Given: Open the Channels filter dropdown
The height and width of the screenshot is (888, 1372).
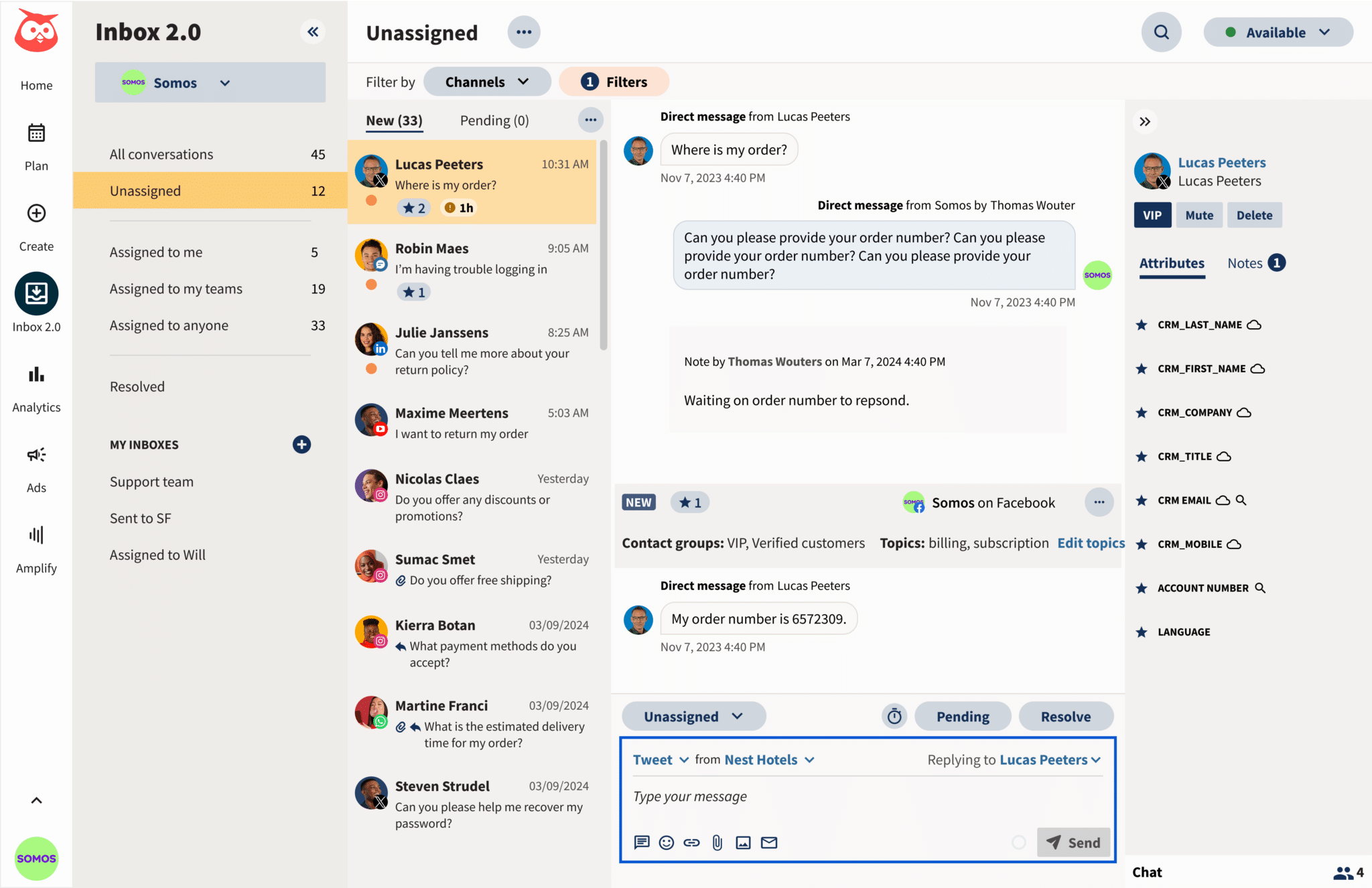Looking at the screenshot, I should point(487,81).
